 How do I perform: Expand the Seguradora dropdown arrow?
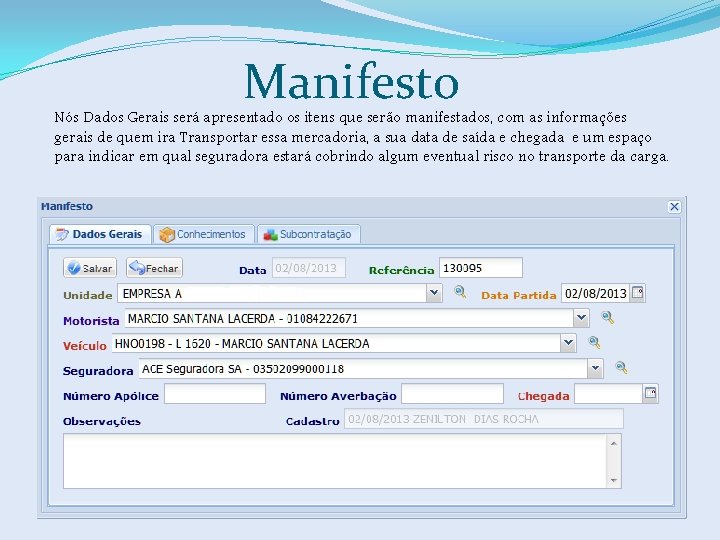[595, 368]
